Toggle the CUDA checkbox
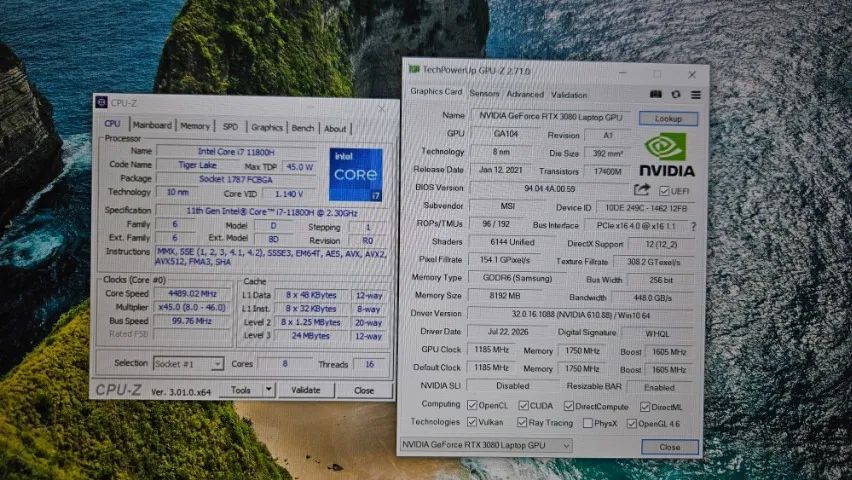This screenshot has height=480, width=852. point(523,406)
